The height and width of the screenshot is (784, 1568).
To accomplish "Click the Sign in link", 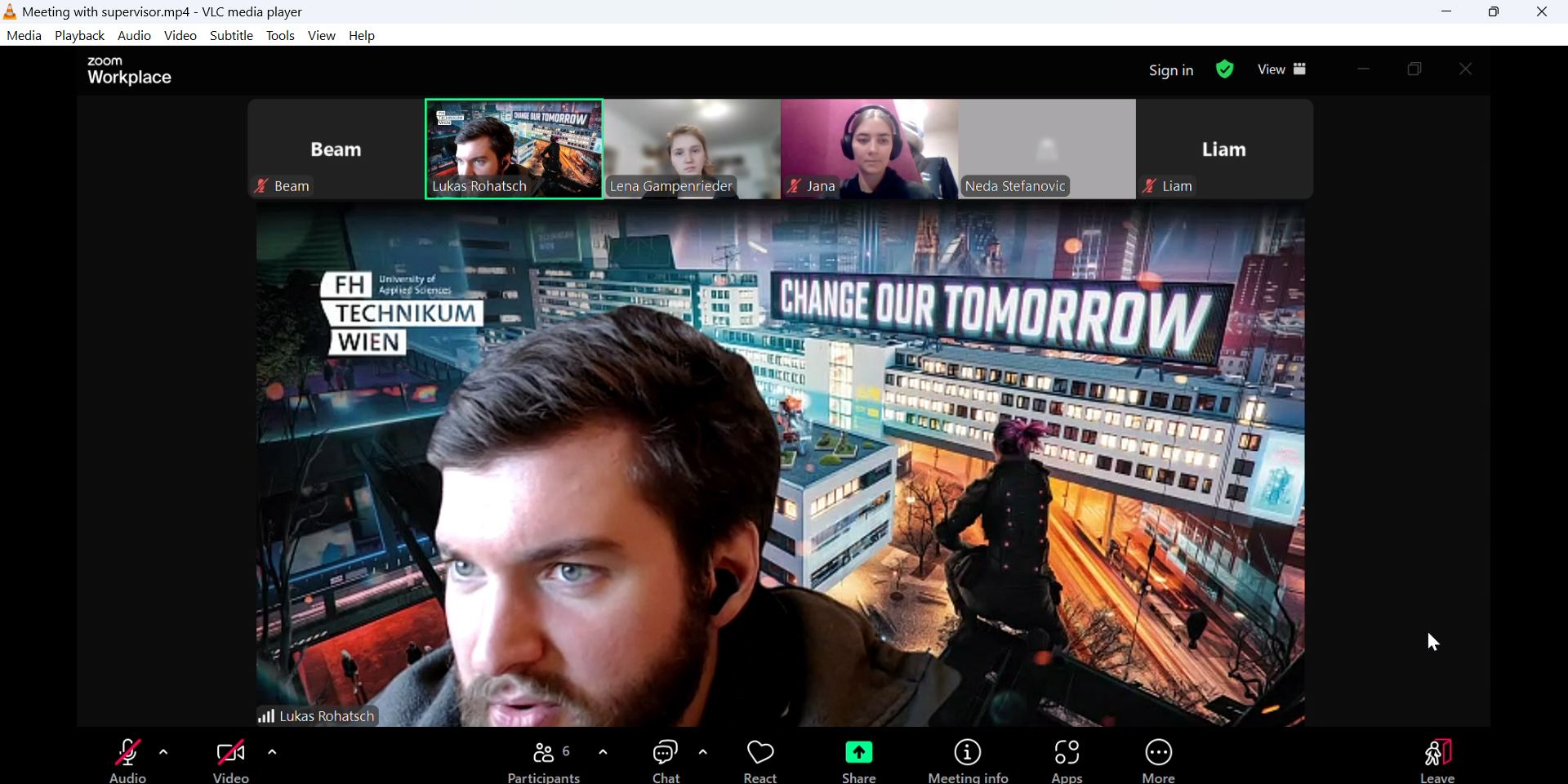I will pyautogui.click(x=1171, y=70).
